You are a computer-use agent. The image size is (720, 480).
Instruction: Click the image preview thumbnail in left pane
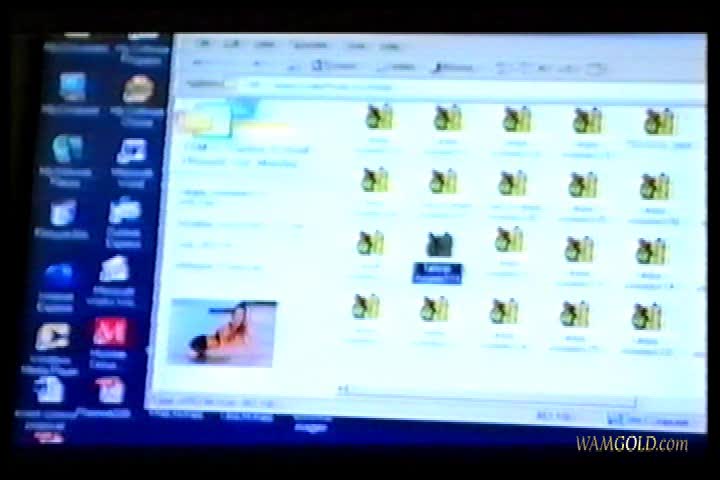click(x=223, y=332)
